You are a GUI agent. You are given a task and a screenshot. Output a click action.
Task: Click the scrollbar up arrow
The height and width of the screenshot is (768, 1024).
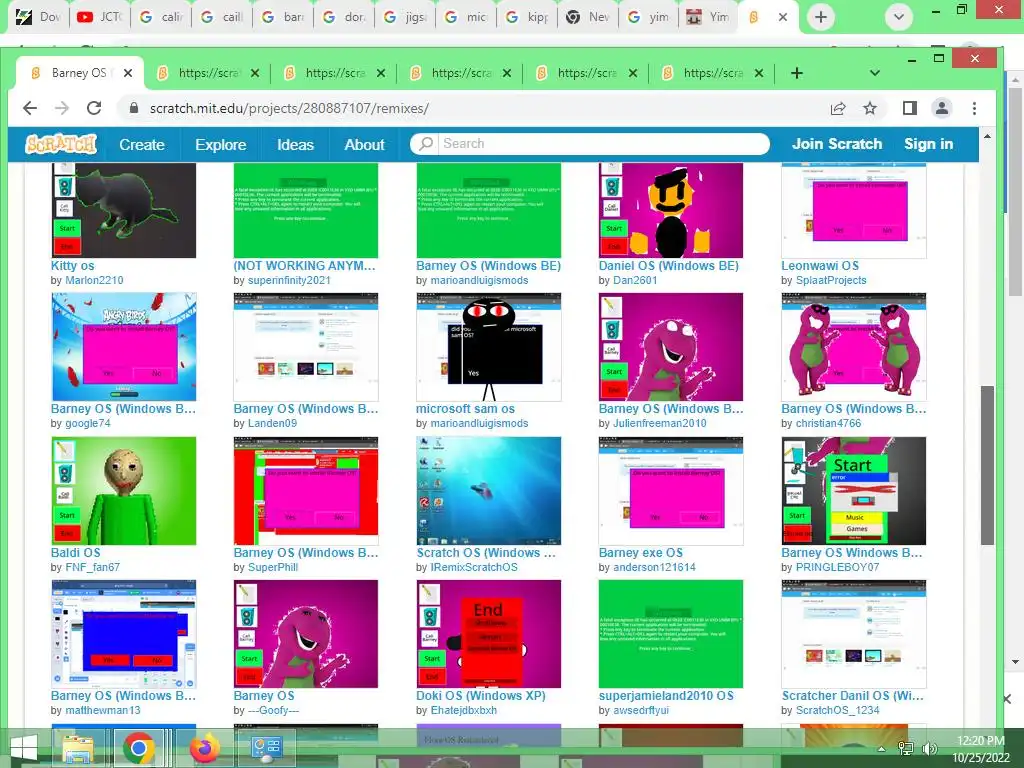click(987, 136)
